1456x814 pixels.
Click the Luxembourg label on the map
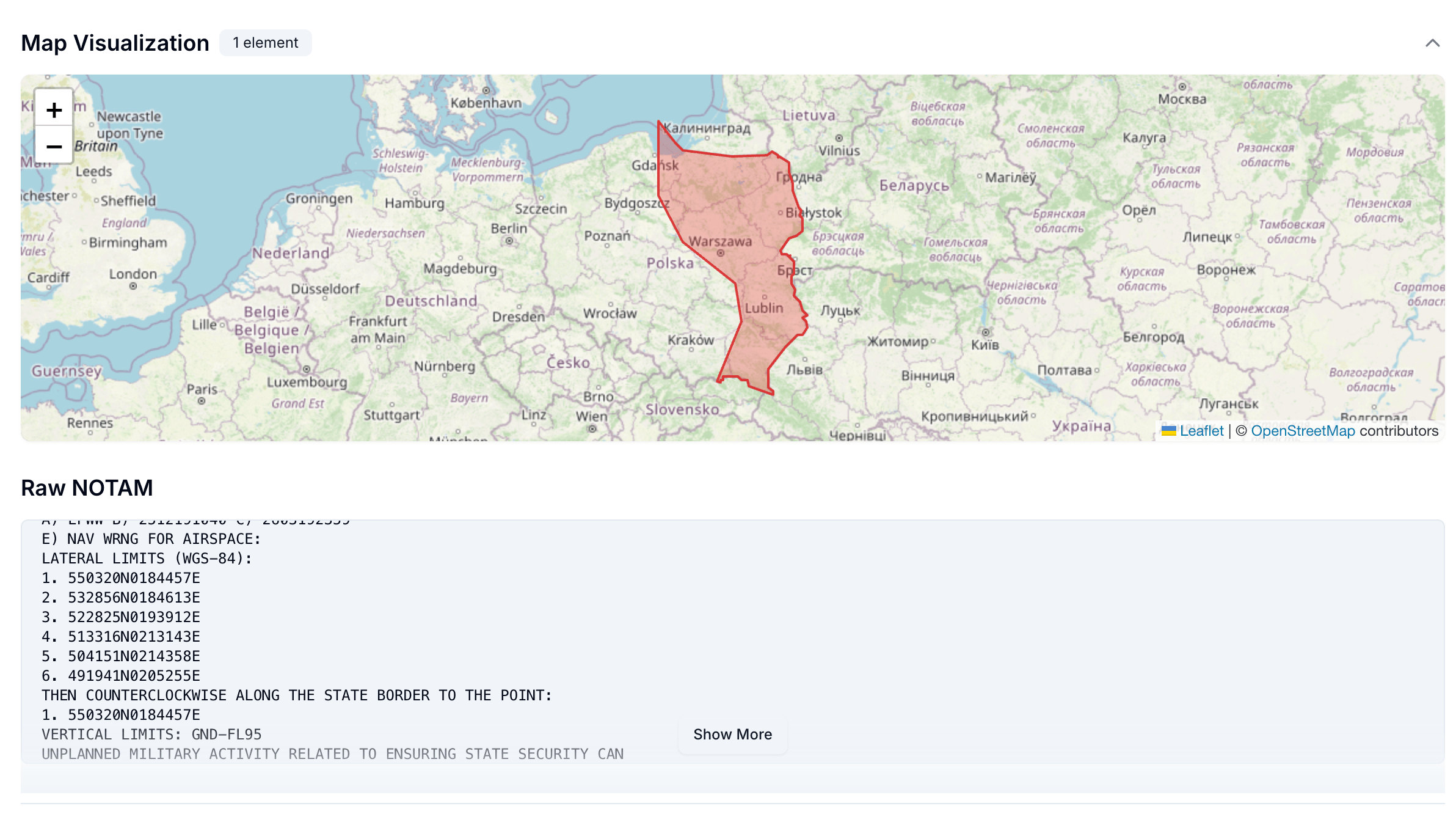pyautogui.click(x=307, y=383)
